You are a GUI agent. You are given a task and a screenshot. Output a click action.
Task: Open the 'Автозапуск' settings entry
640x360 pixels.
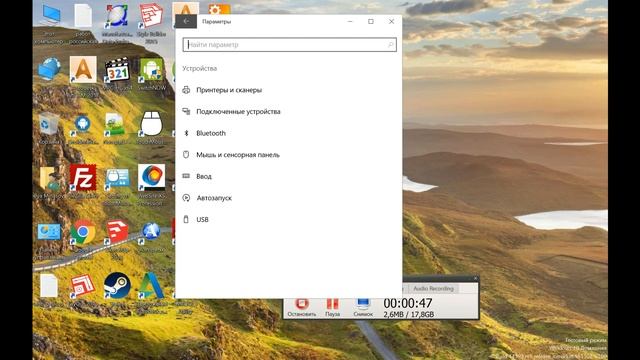pos(214,198)
